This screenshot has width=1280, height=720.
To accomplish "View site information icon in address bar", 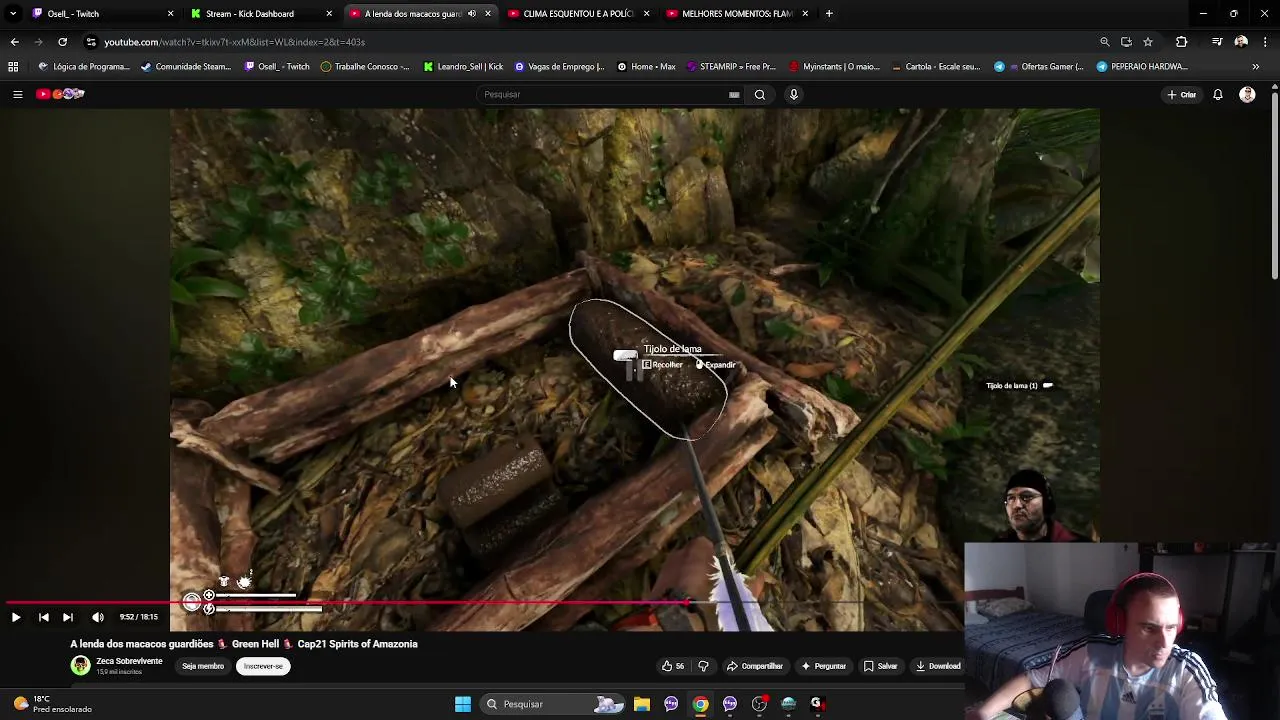I will (x=91, y=42).
